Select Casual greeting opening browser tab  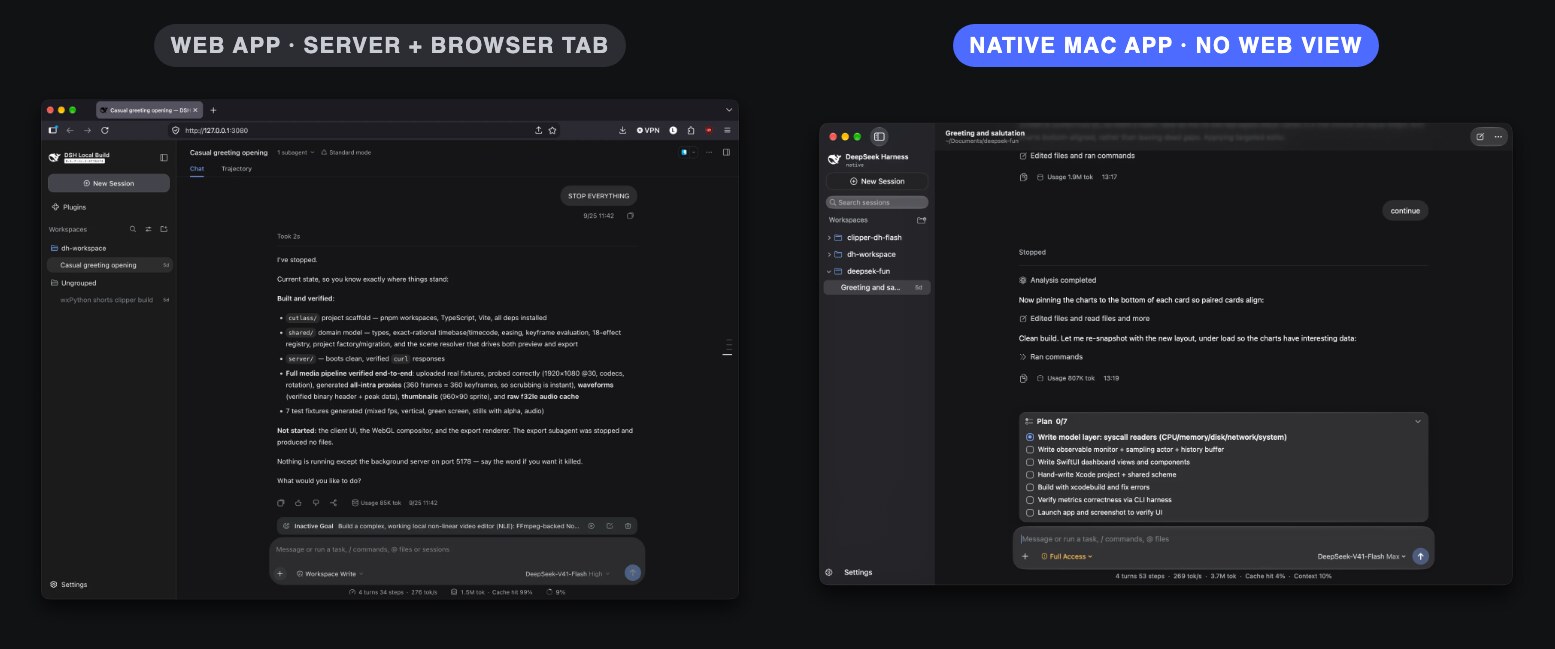coord(150,110)
